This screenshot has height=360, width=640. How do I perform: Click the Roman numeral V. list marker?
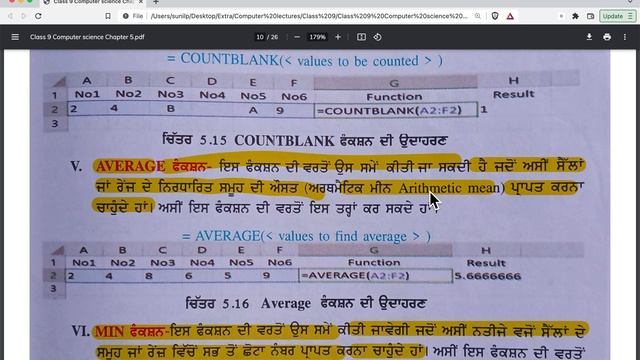(x=76, y=167)
